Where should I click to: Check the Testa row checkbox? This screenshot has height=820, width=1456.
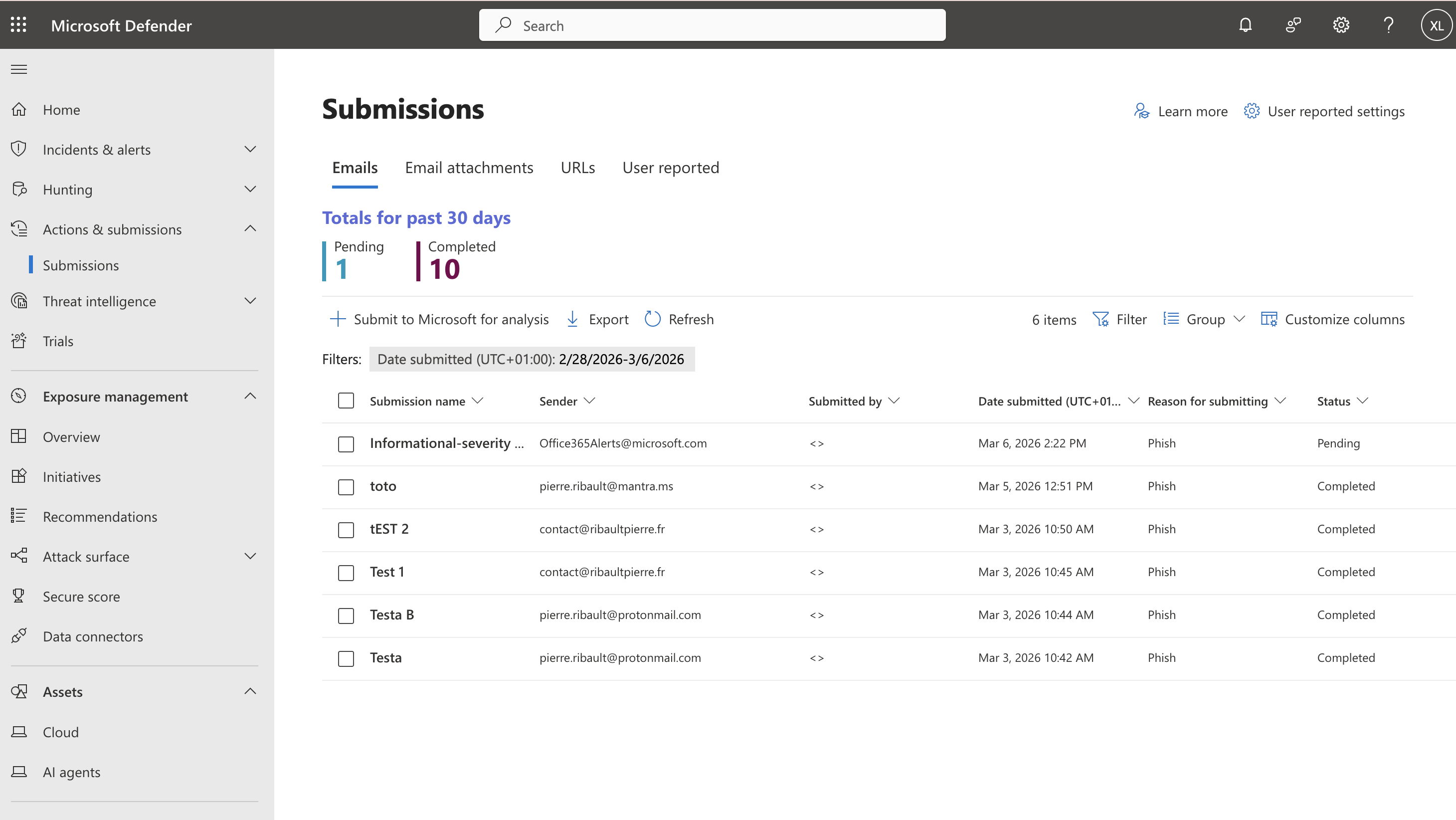346,659
